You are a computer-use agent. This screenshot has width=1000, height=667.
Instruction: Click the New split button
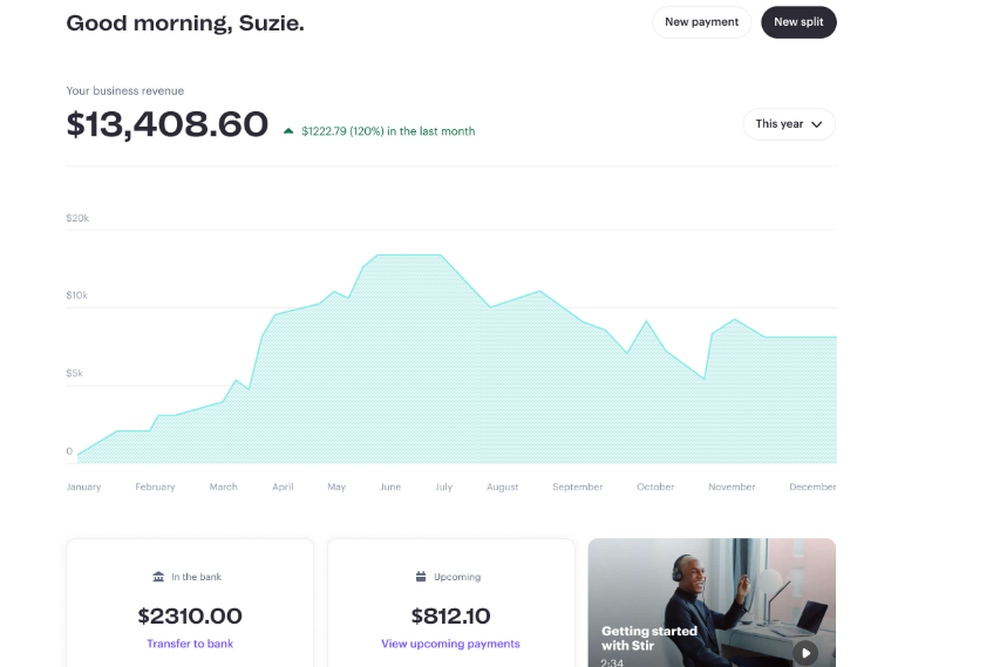[798, 22]
